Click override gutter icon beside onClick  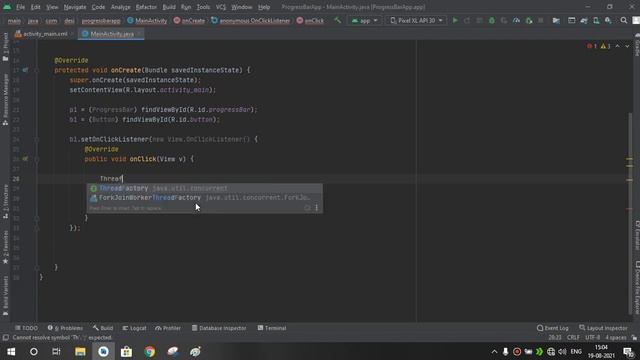coord(25,159)
